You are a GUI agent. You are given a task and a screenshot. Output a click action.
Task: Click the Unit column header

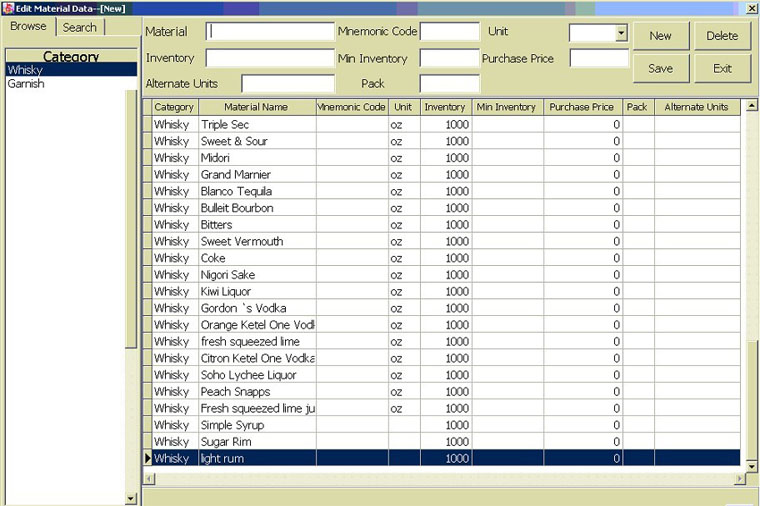[x=404, y=107]
